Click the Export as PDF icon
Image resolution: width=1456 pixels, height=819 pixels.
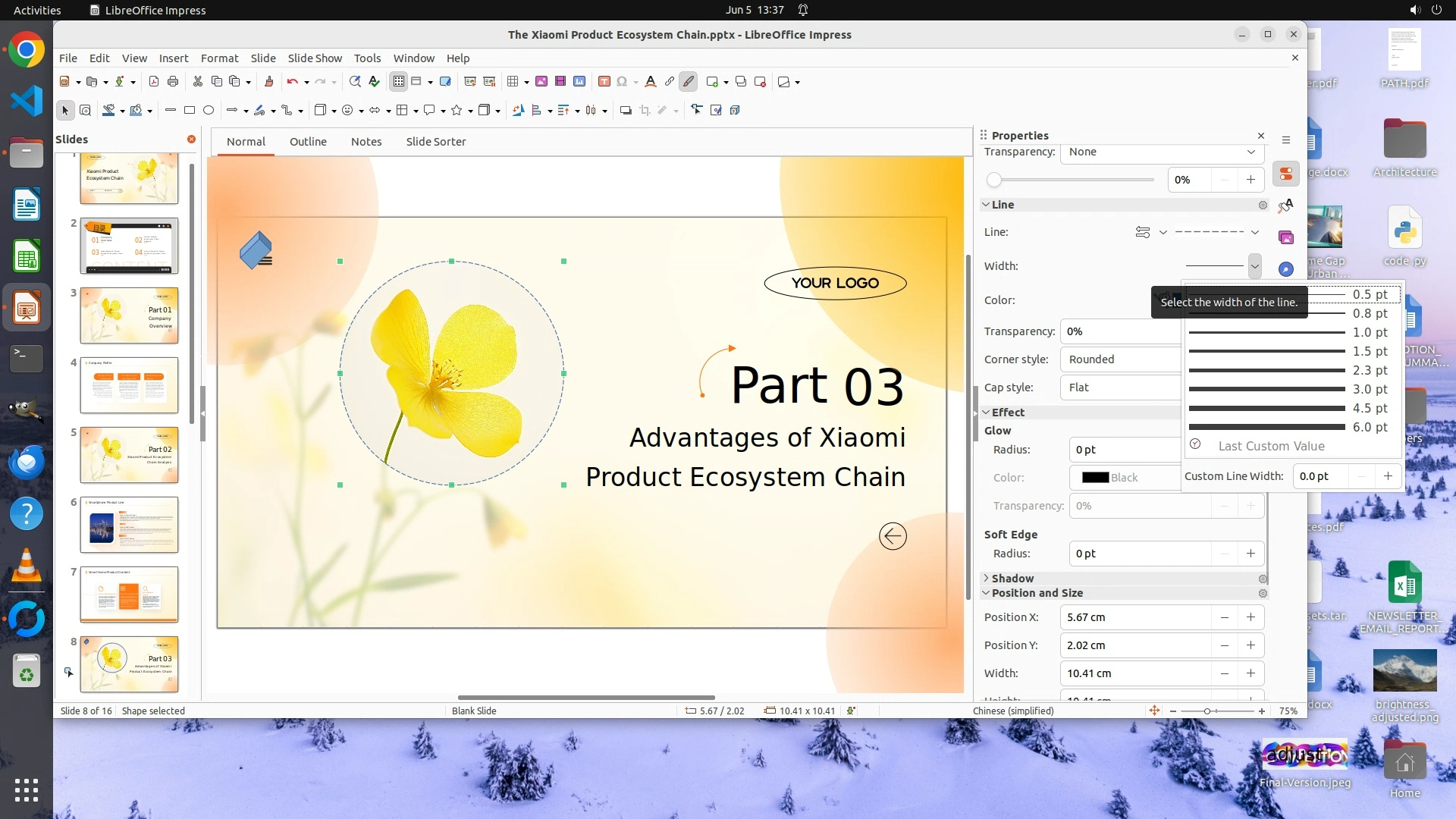click(x=154, y=82)
